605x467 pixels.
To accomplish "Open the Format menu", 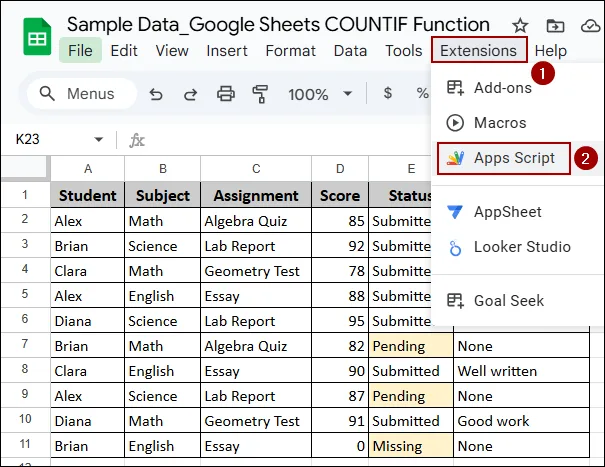I will tap(291, 51).
